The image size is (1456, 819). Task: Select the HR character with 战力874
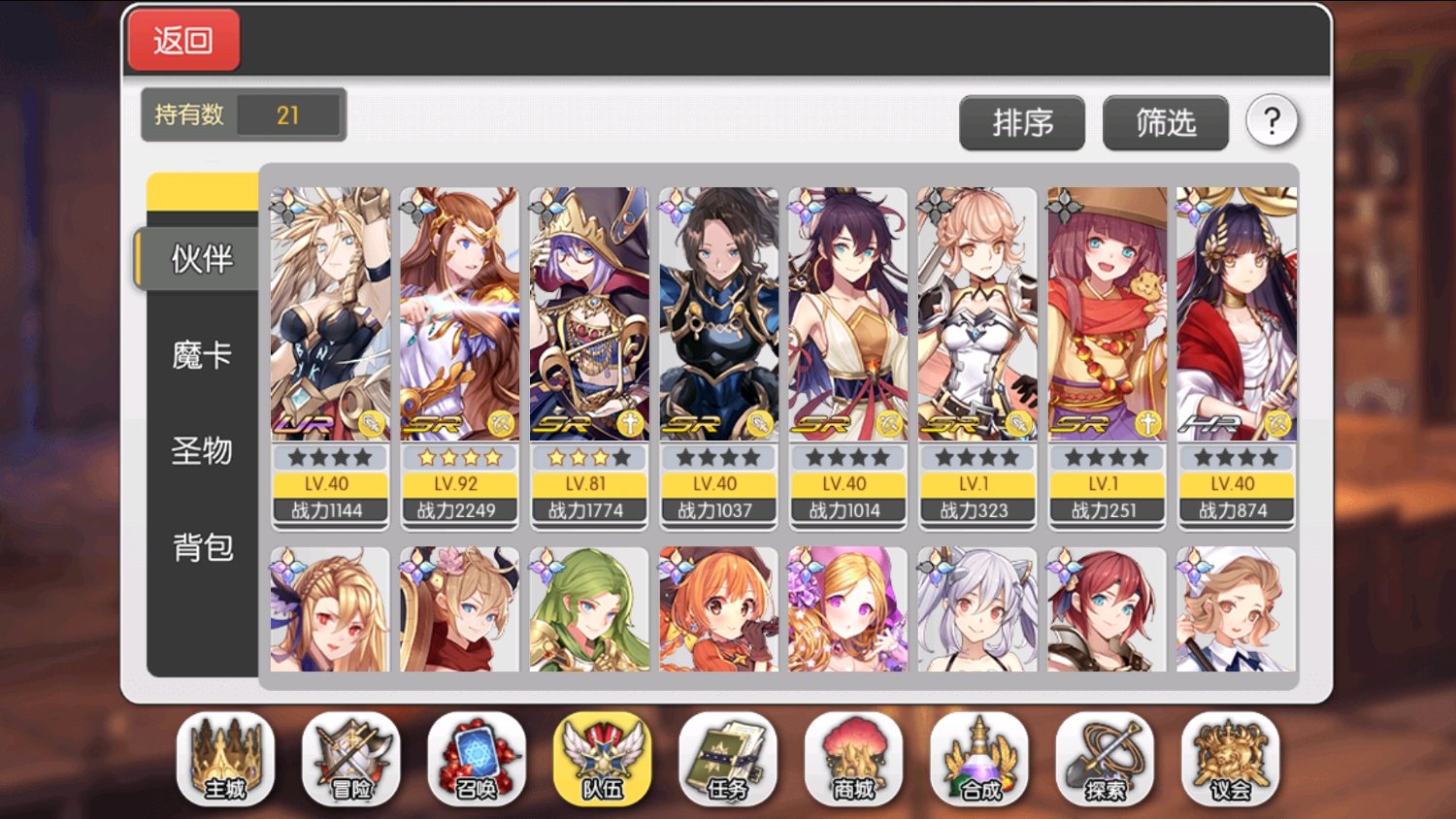pyautogui.click(x=1237, y=359)
